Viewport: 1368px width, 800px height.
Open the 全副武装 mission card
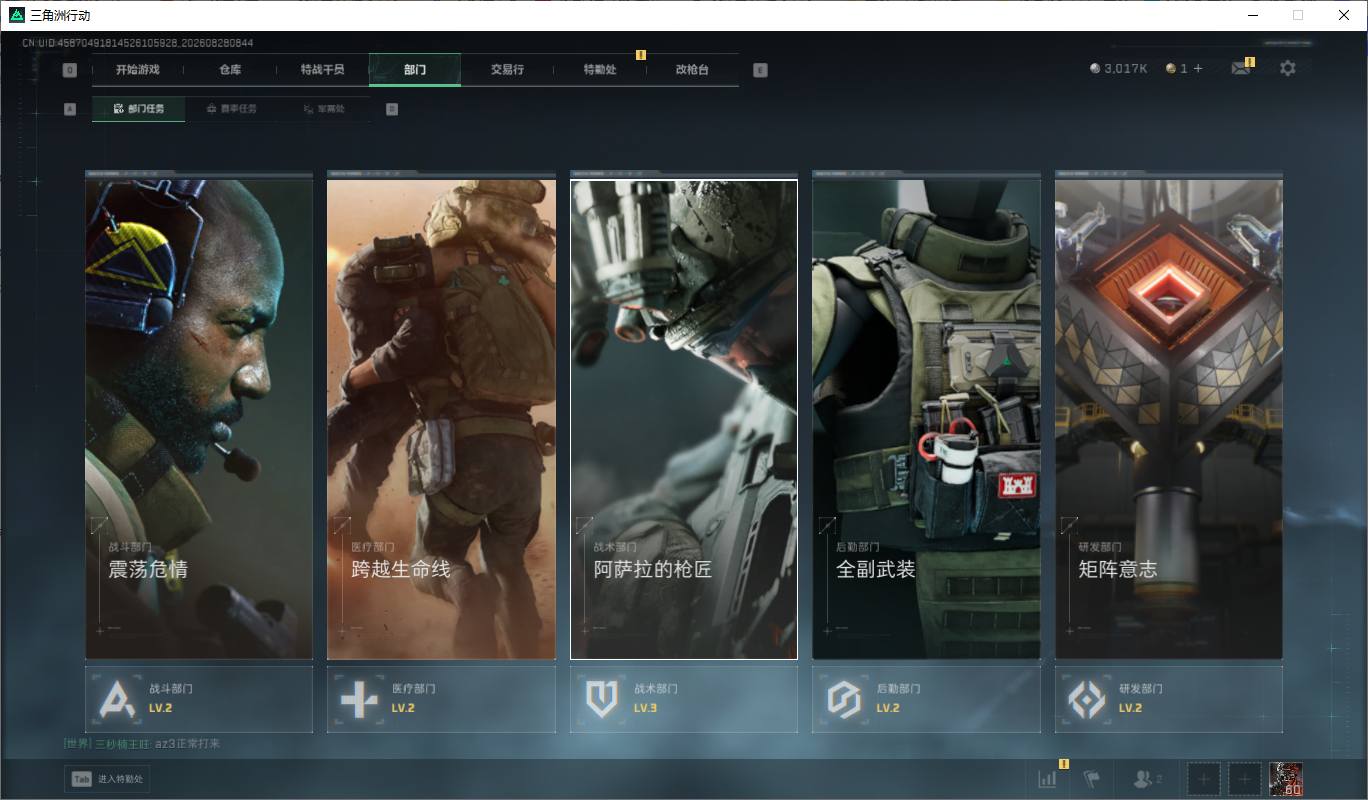(x=926, y=419)
